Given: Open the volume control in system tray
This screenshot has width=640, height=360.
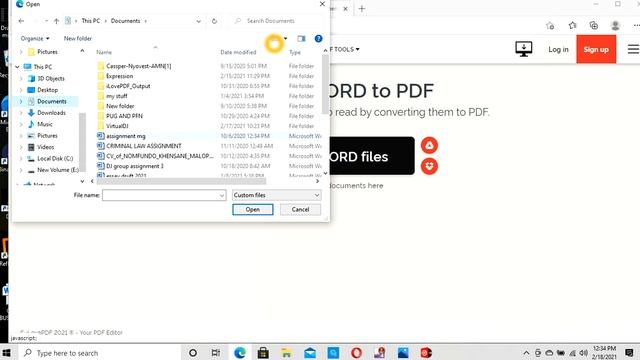Looking at the screenshot, I should (x=584, y=353).
